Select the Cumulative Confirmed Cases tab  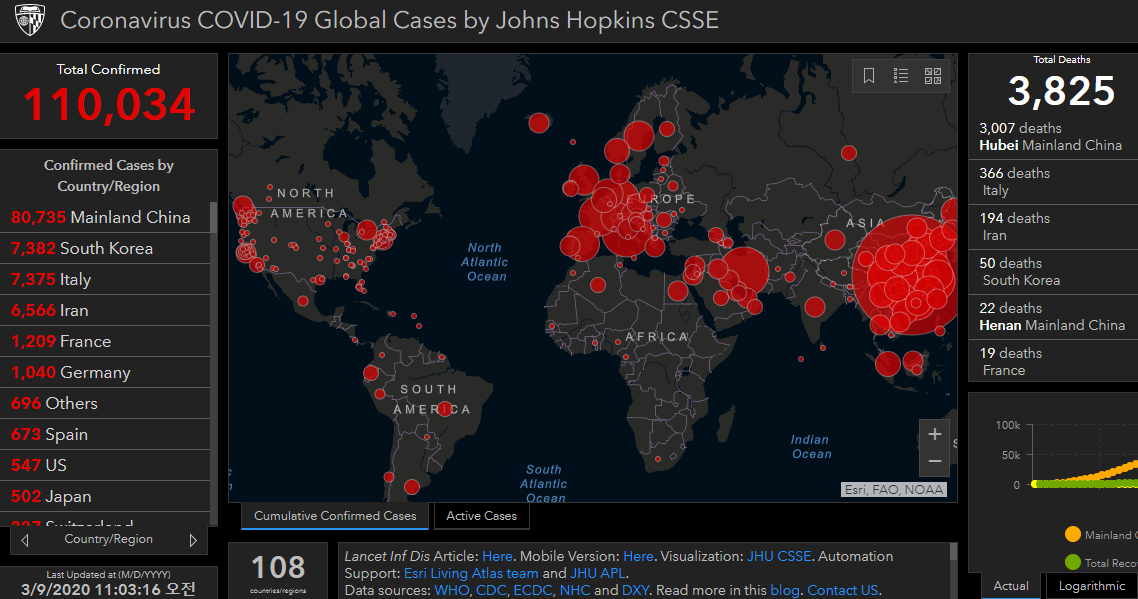pos(335,516)
